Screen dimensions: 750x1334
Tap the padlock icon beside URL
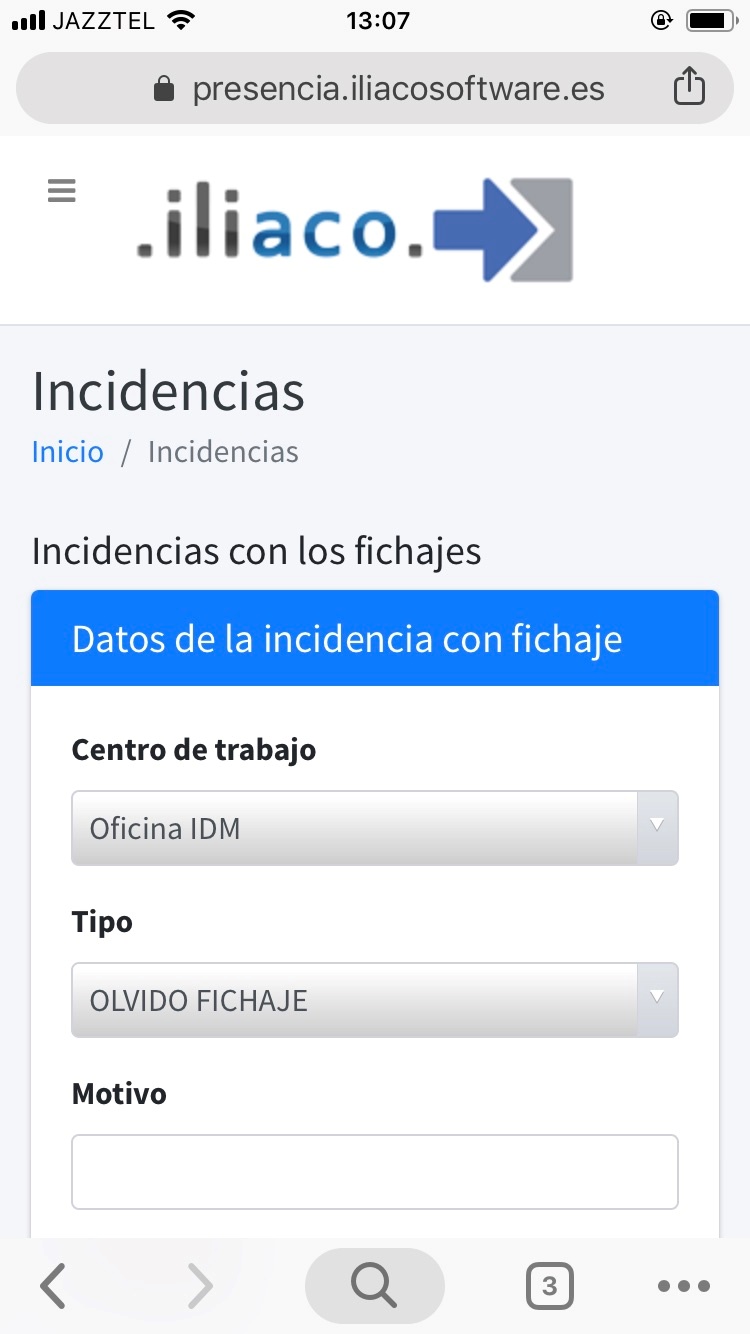[x=164, y=90]
